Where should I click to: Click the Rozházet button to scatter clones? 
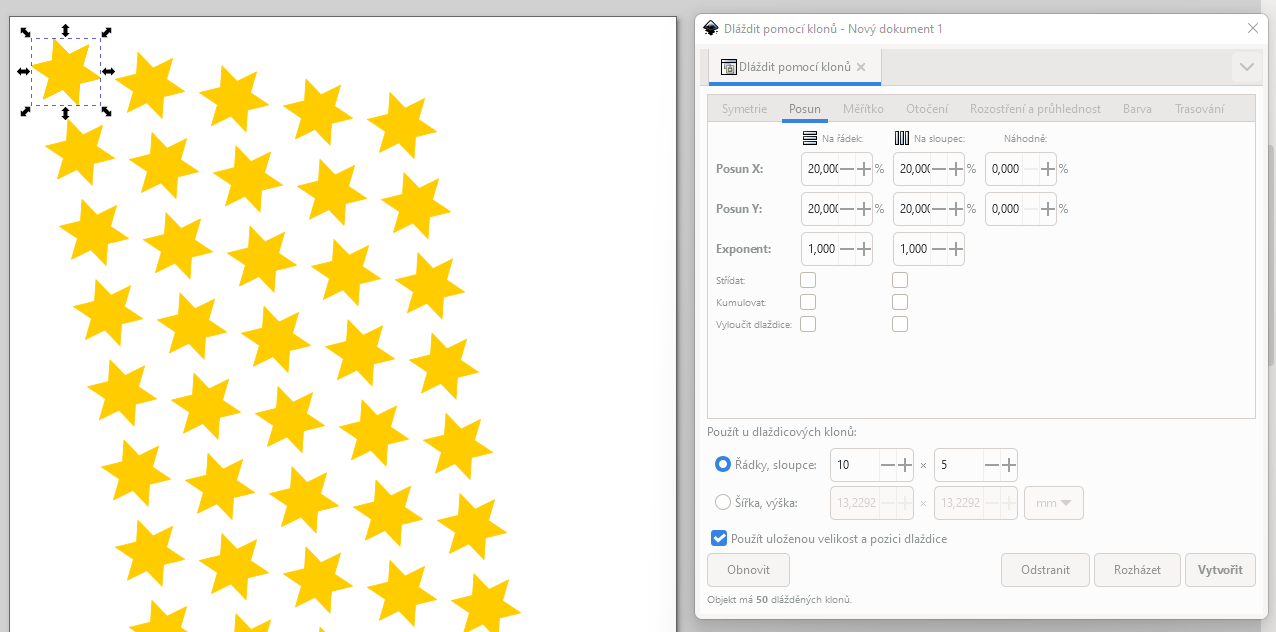click(1137, 569)
